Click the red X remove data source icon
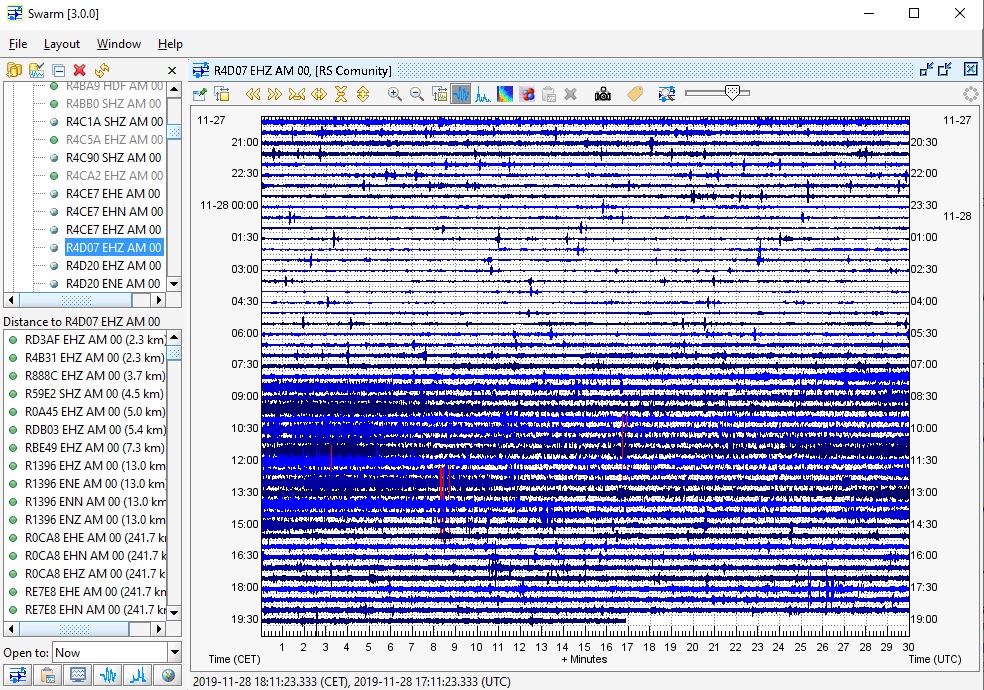 tap(80, 70)
